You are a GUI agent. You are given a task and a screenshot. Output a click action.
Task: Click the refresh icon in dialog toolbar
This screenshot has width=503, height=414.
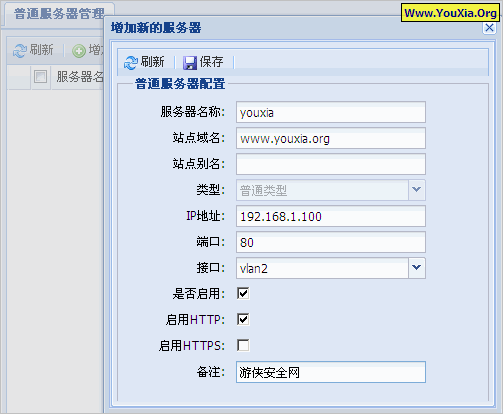coord(130,62)
